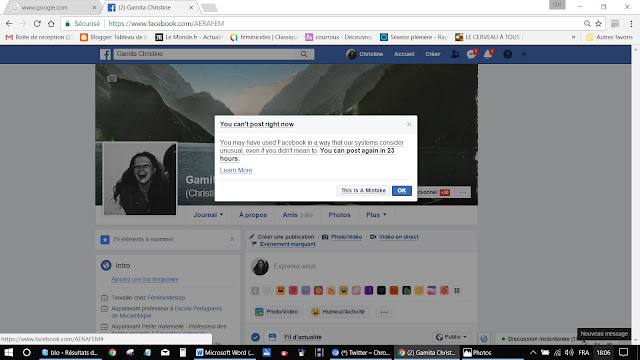This screenshot has height=360, width=640.
Task: Open the grid of all backgrounds icon
Action: 457,291
